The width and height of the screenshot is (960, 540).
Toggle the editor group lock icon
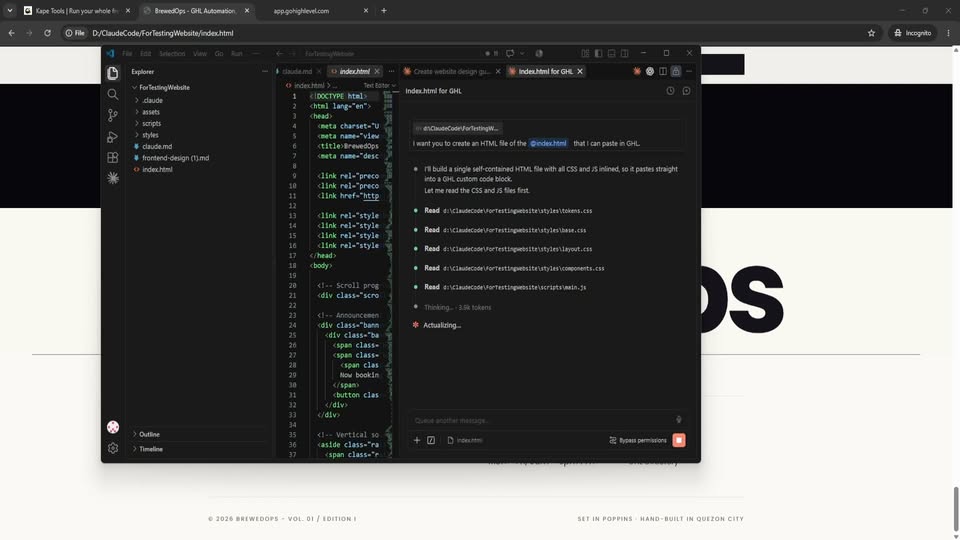click(676, 72)
